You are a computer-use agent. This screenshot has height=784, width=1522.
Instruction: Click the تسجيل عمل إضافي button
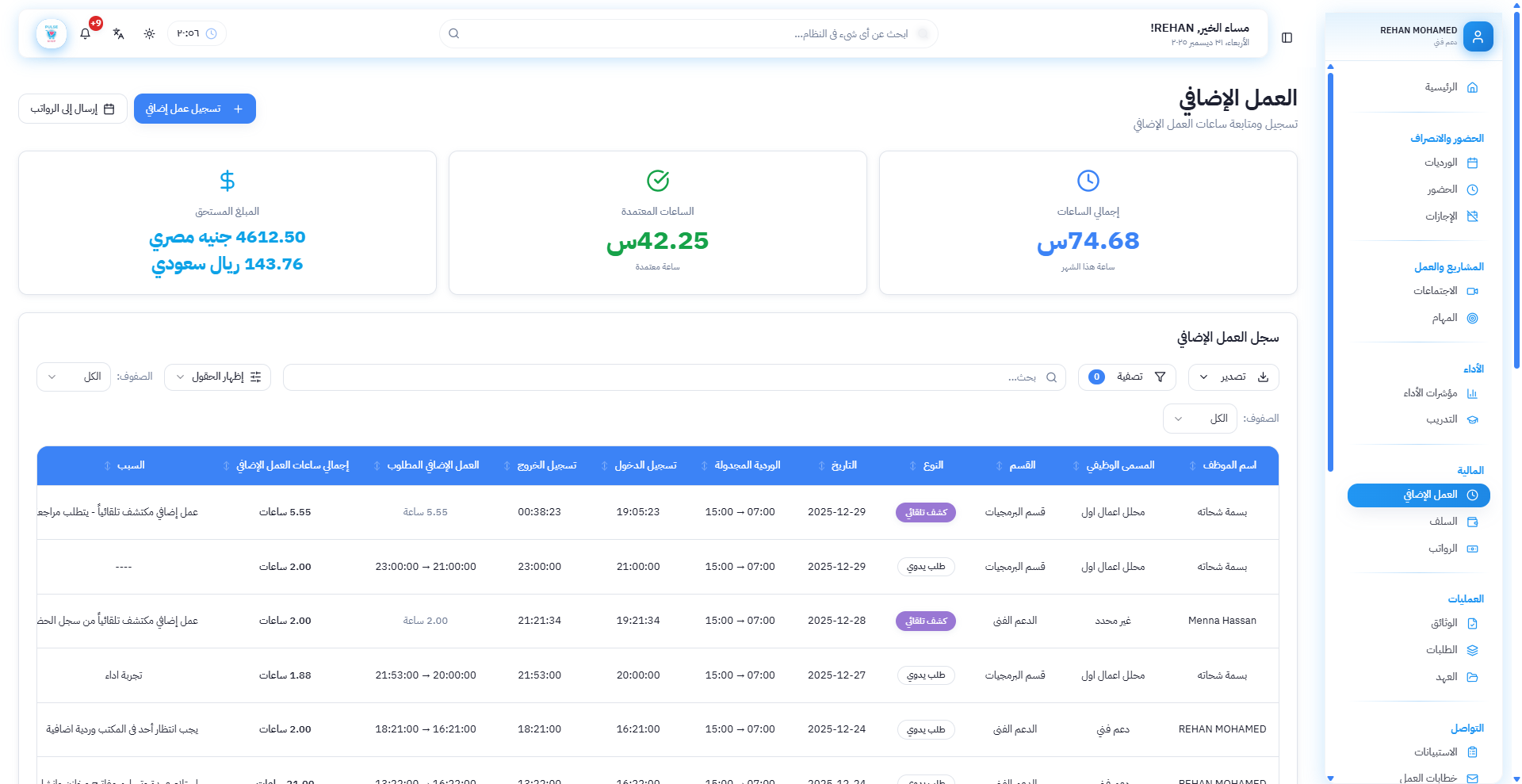pos(194,109)
